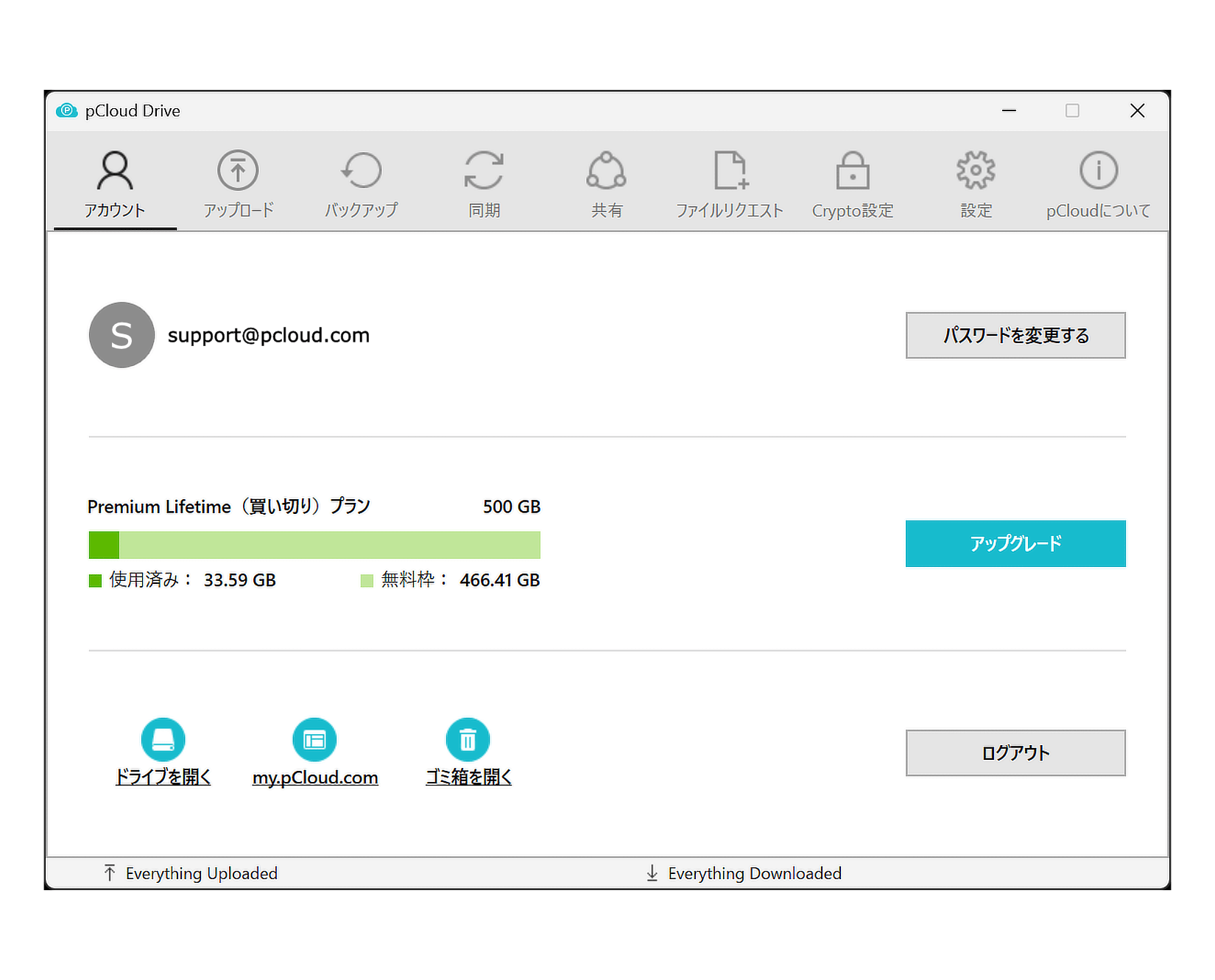Click the ログアウト logout button
Screen dimensions: 1215x980
pos(1015,752)
